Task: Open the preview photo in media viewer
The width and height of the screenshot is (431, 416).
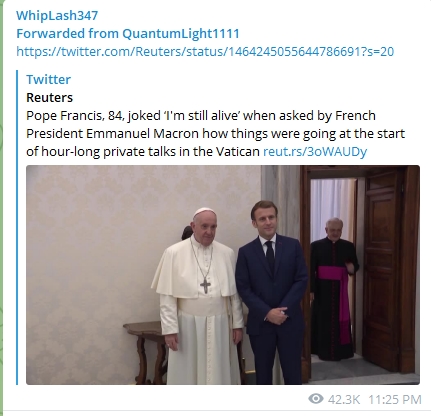Action: (x=223, y=275)
